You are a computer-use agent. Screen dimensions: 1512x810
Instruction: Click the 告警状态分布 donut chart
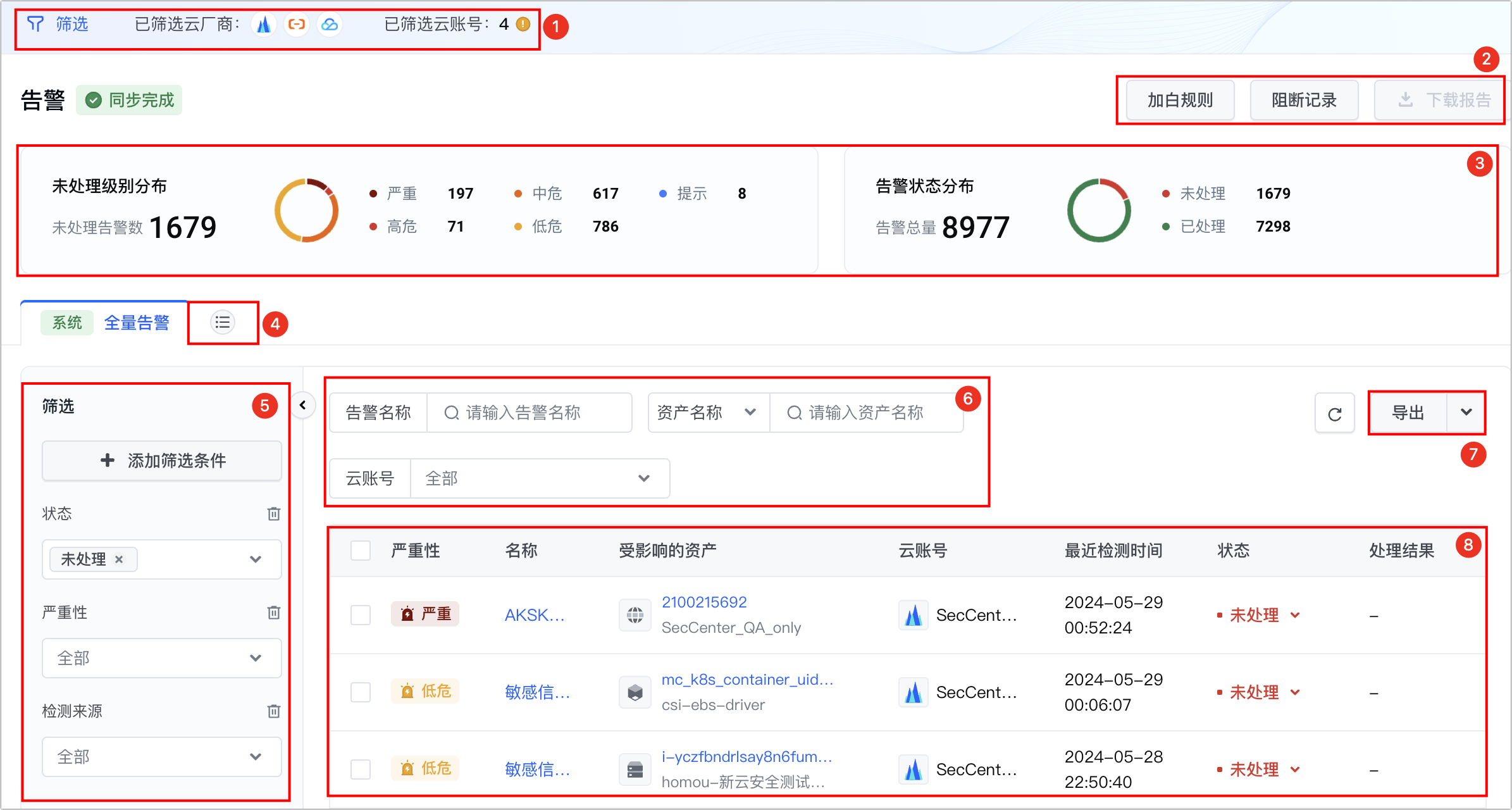pos(1099,210)
